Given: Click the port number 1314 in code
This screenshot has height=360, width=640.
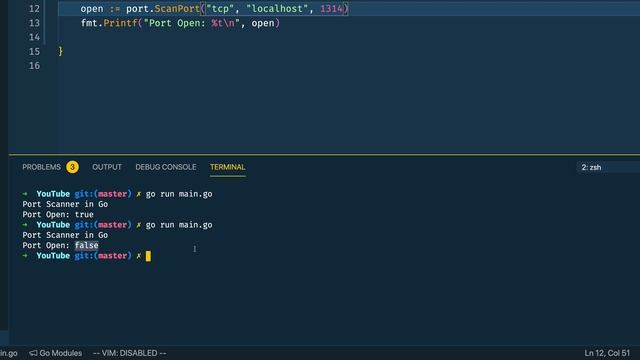Looking at the screenshot, I should pyautogui.click(x=331, y=9).
